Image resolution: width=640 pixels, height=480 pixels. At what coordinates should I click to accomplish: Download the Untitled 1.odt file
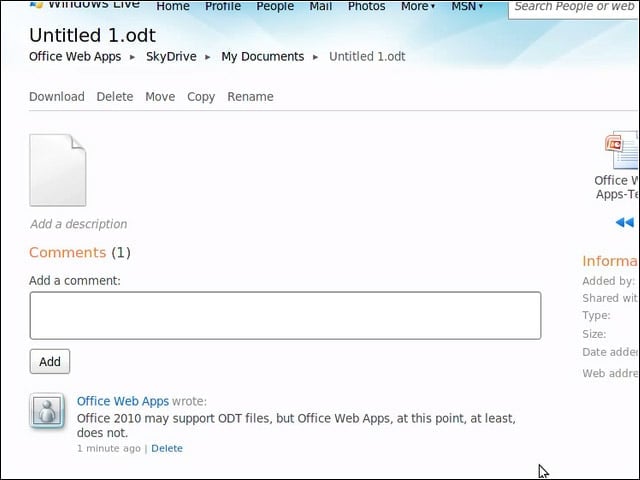point(57,97)
